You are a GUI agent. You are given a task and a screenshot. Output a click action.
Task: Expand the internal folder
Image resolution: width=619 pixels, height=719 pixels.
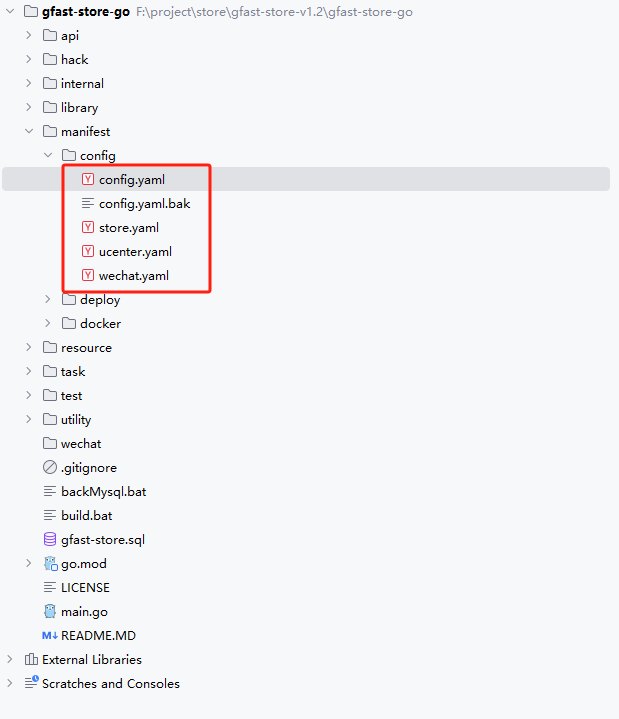click(x=30, y=84)
